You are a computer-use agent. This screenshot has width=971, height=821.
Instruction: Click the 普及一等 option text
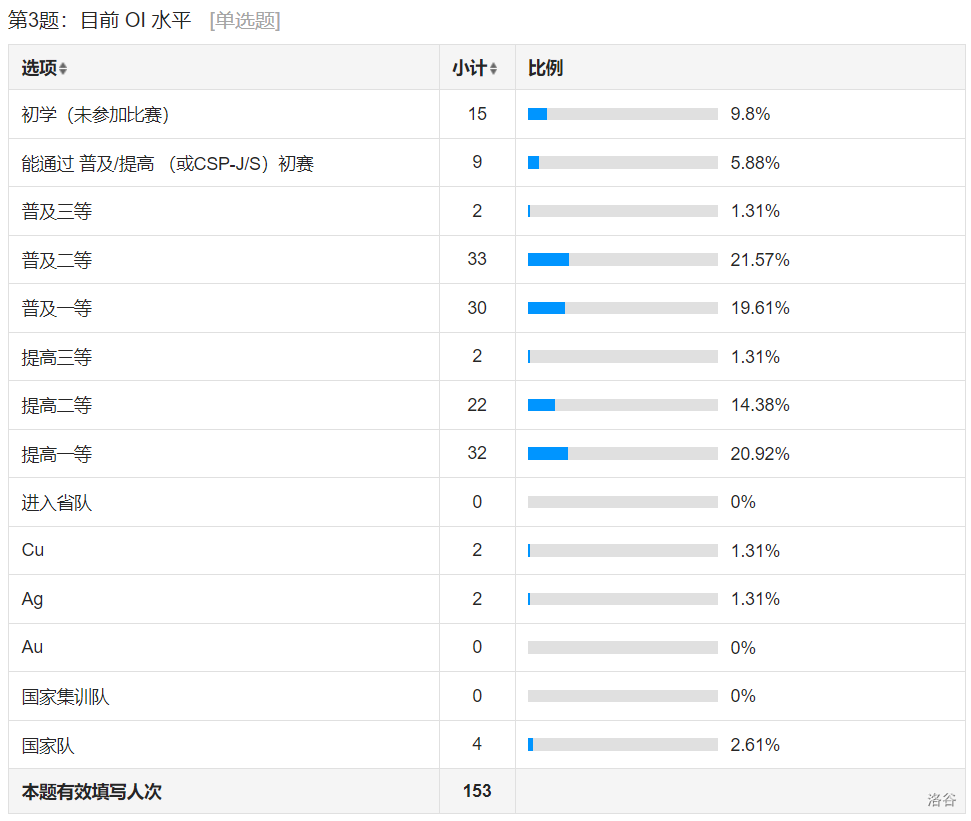tap(57, 309)
